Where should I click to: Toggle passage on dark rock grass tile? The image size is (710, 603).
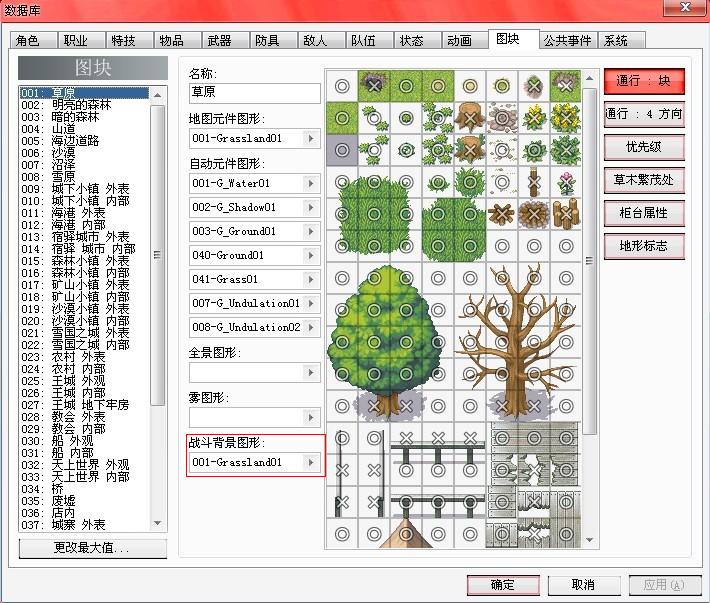pyautogui.click(x=374, y=86)
